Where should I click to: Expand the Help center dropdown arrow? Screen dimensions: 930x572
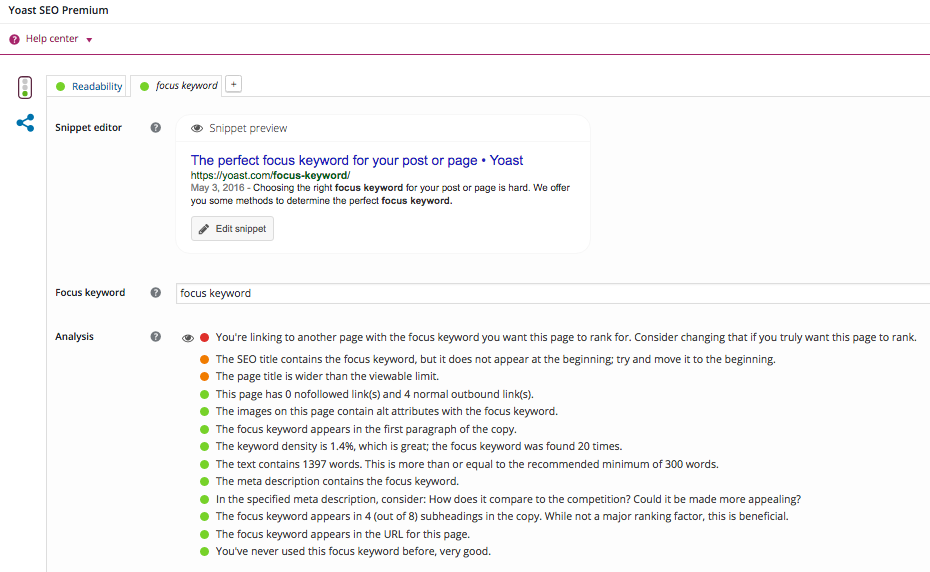pos(90,40)
